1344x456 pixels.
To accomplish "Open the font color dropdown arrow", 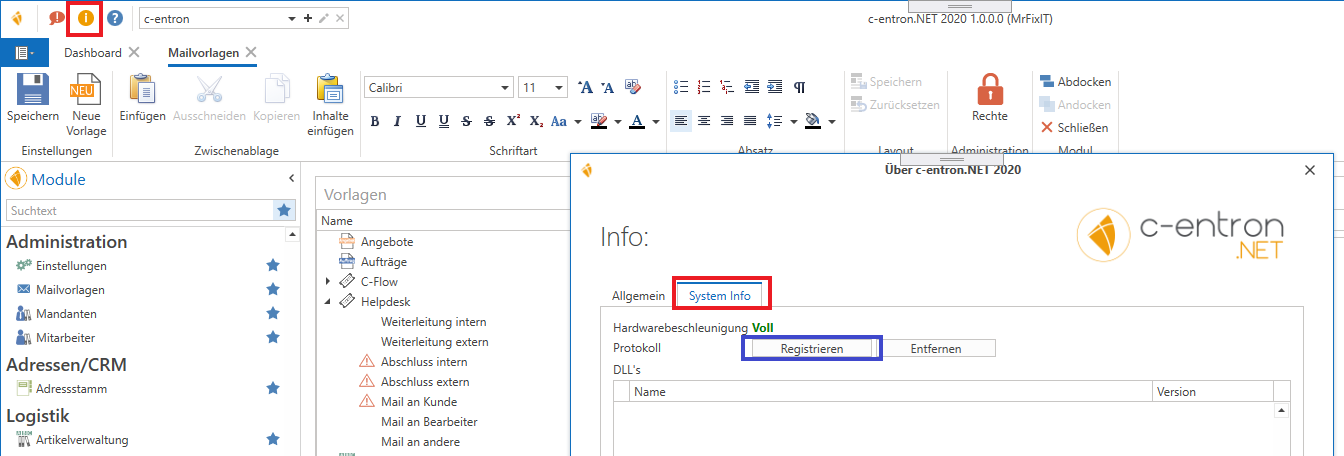I will point(655,122).
